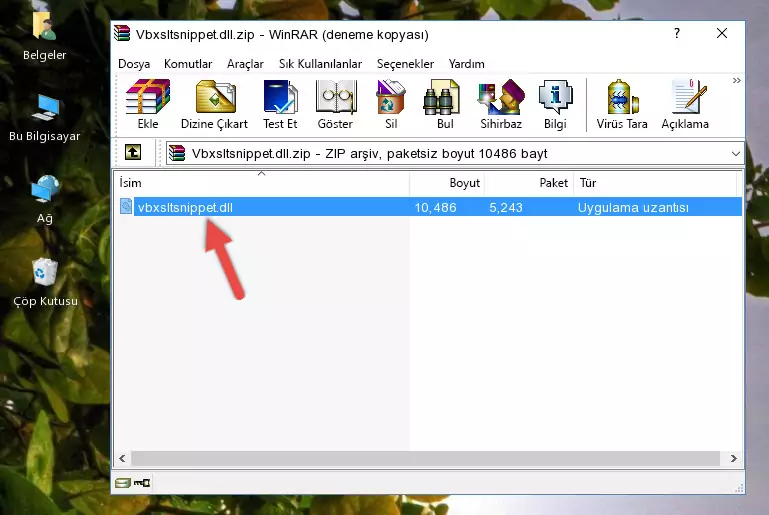The height and width of the screenshot is (515, 769).
Task: Open the archive path dropdown arrow
Action: tap(736, 154)
